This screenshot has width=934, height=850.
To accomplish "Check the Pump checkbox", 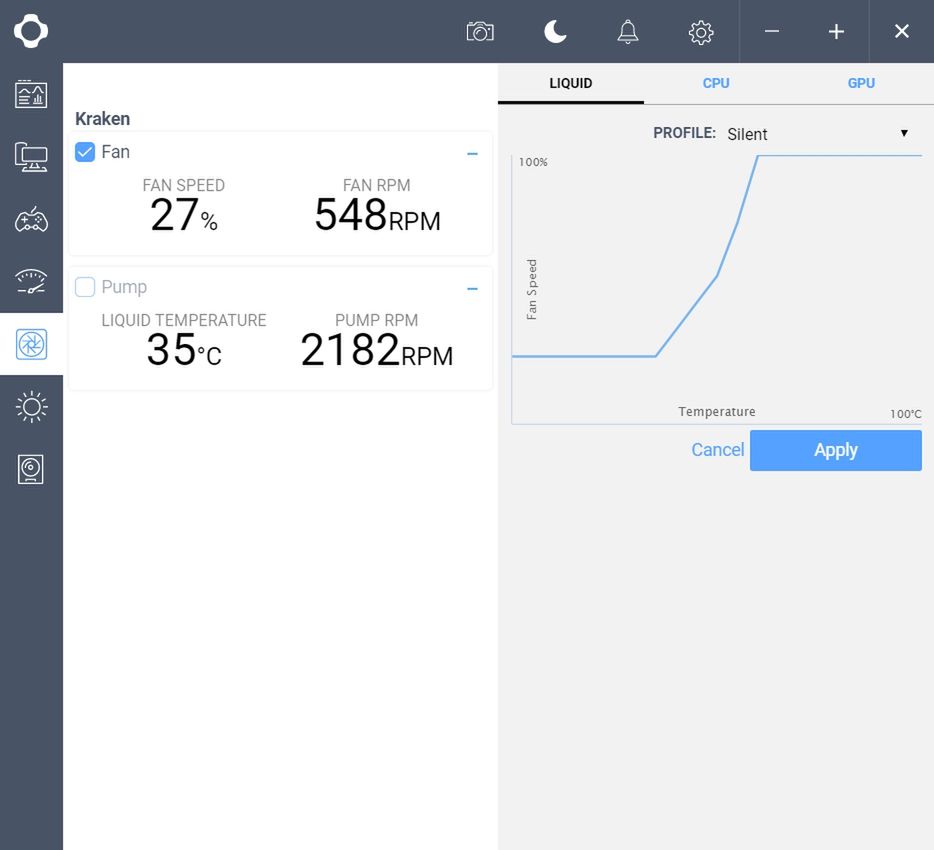I will (85, 287).
